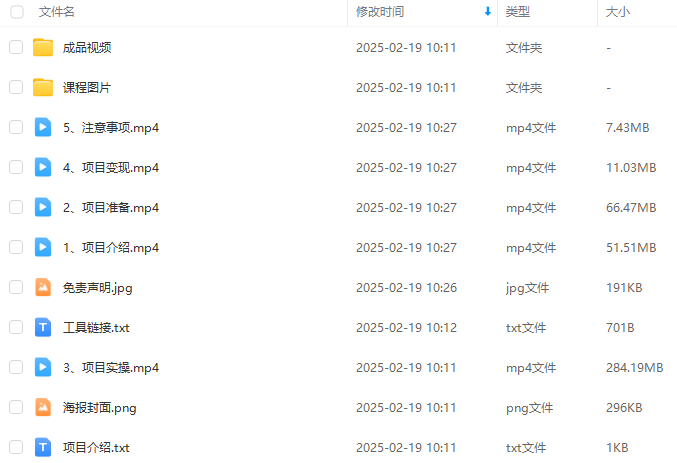This screenshot has height=463, width=677.
Task: Sort by the 大小 column header
Action: click(x=617, y=12)
